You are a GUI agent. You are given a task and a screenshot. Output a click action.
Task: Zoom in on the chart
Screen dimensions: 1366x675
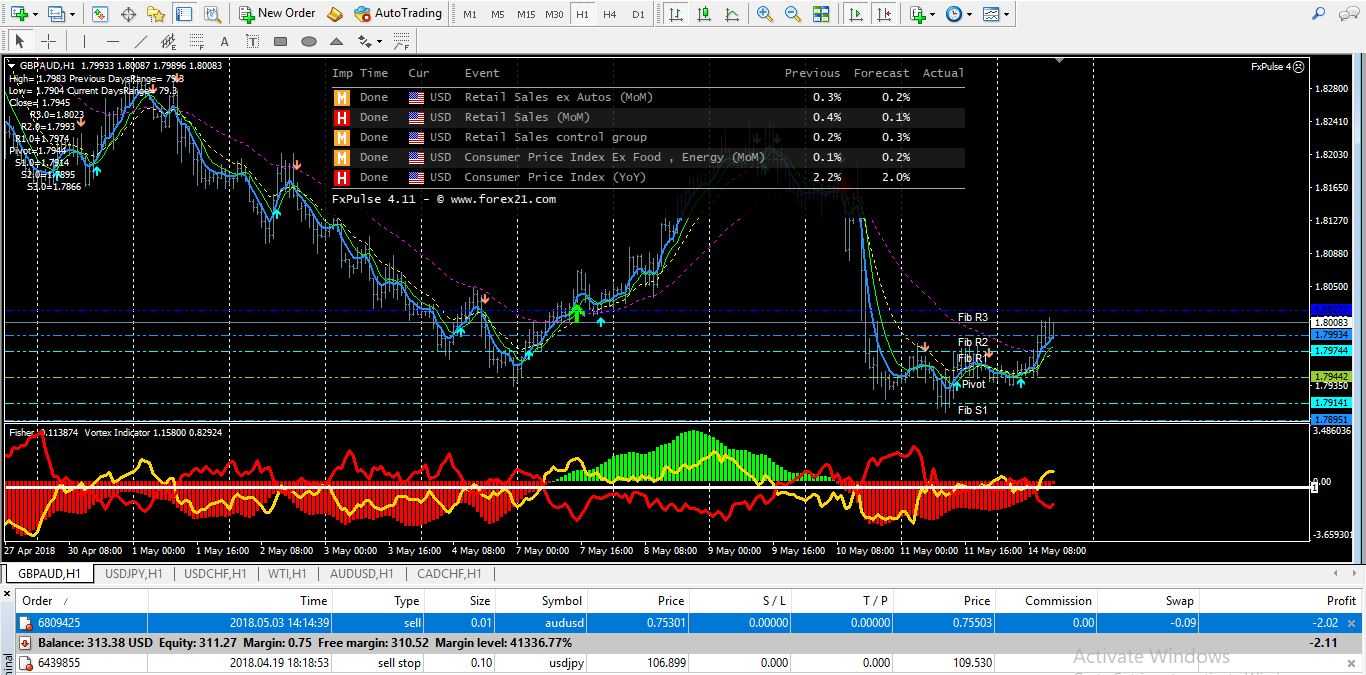(x=765, y=14)
